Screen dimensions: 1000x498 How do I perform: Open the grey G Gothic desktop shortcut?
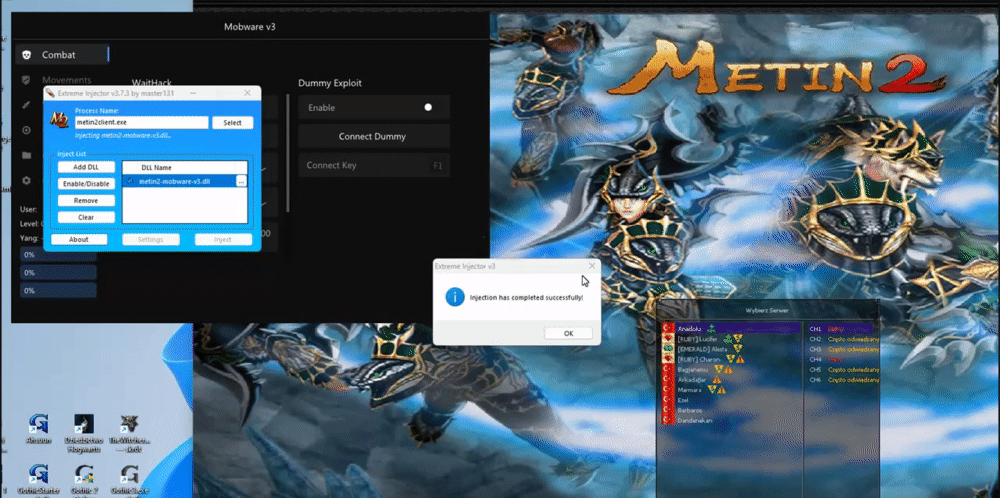(129, 479)
